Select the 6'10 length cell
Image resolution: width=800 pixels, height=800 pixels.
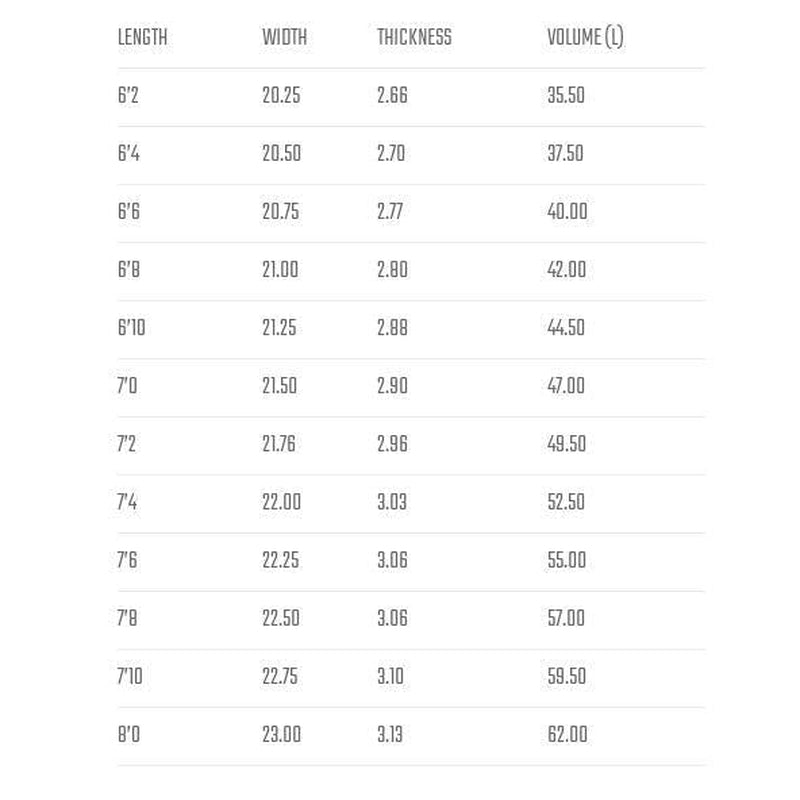click(x=131, y=329)
